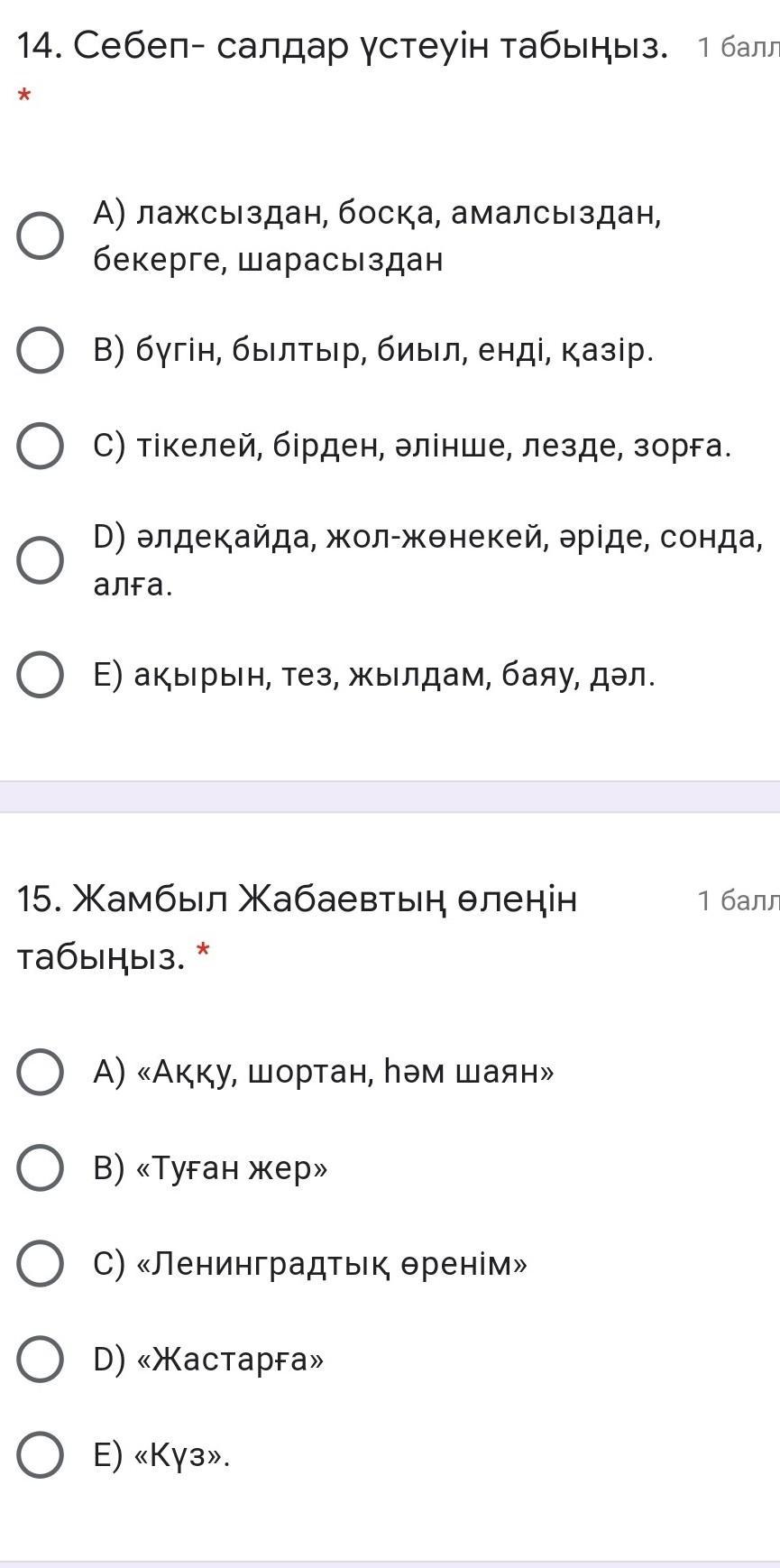
Task: Click the answer text «Аққу, шортан, һәм шаян»
Action: [x=324, y=1073]
